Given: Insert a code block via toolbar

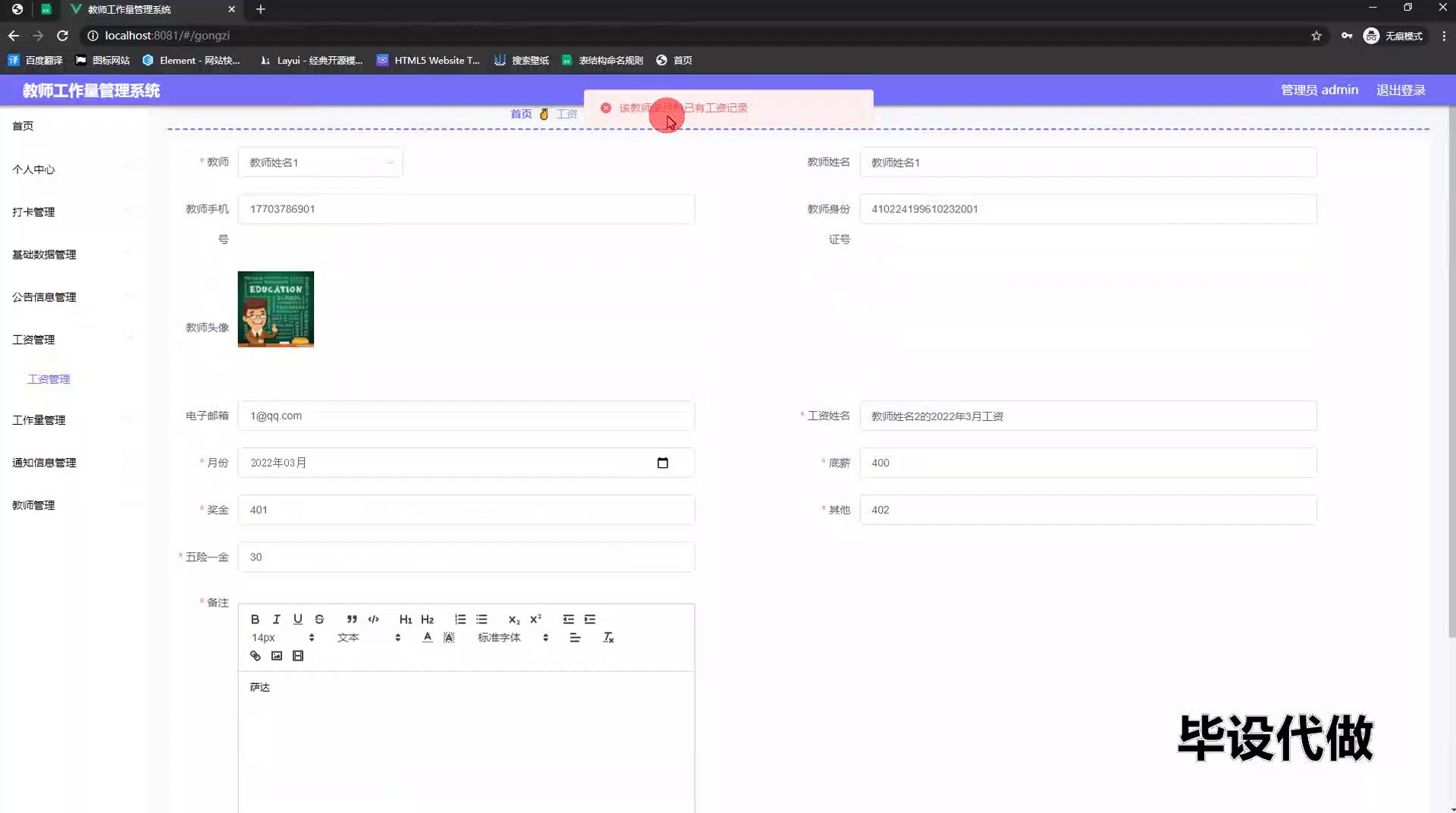Looking at the screenshot, I should pos(373,619).
